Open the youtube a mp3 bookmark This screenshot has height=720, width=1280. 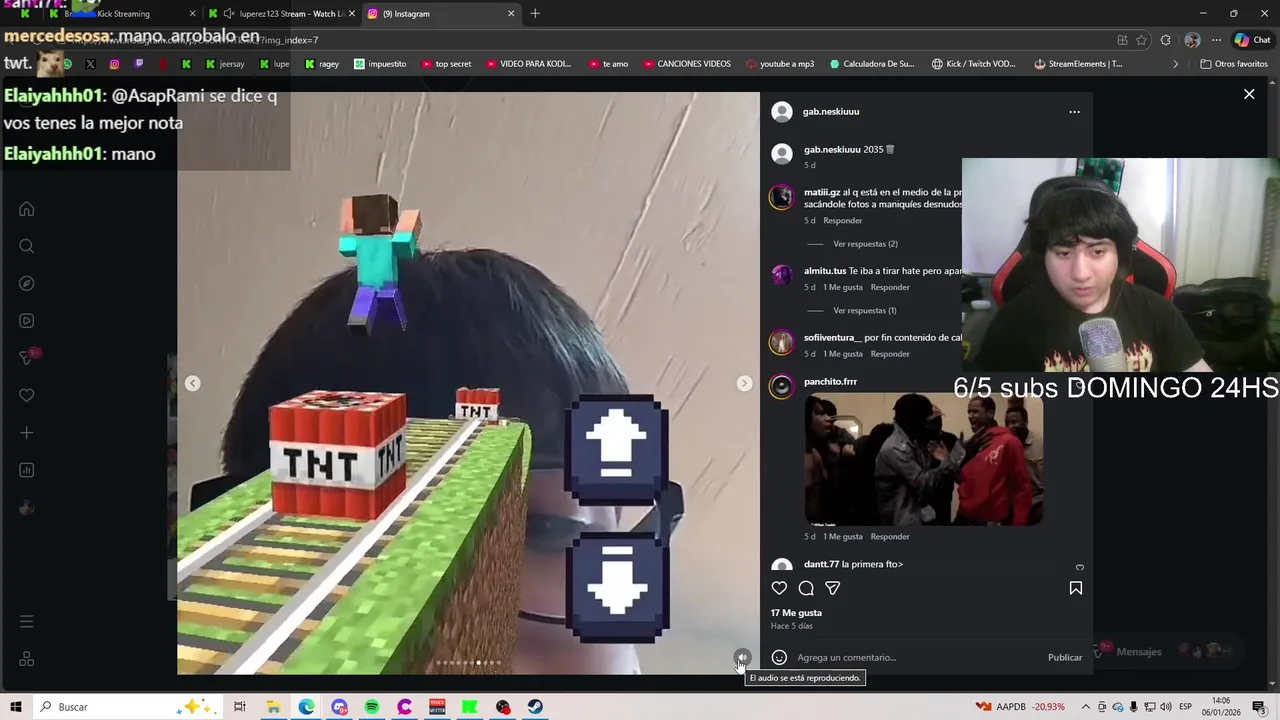780,64
